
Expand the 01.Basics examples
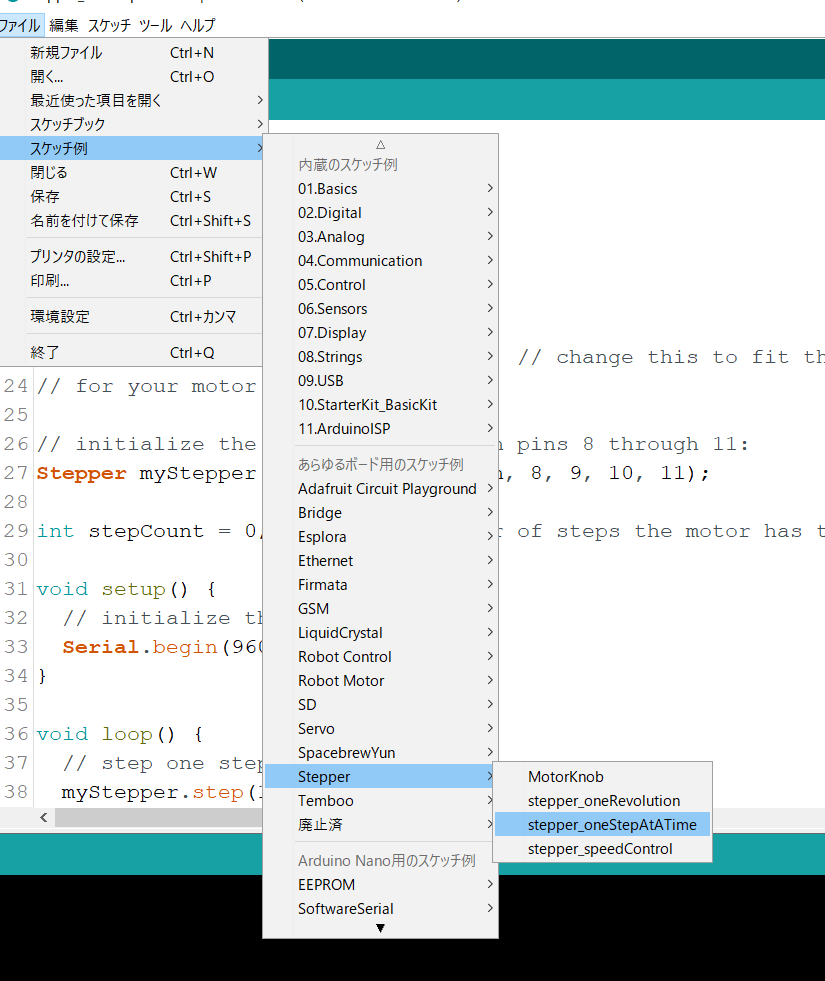point(380,188)
